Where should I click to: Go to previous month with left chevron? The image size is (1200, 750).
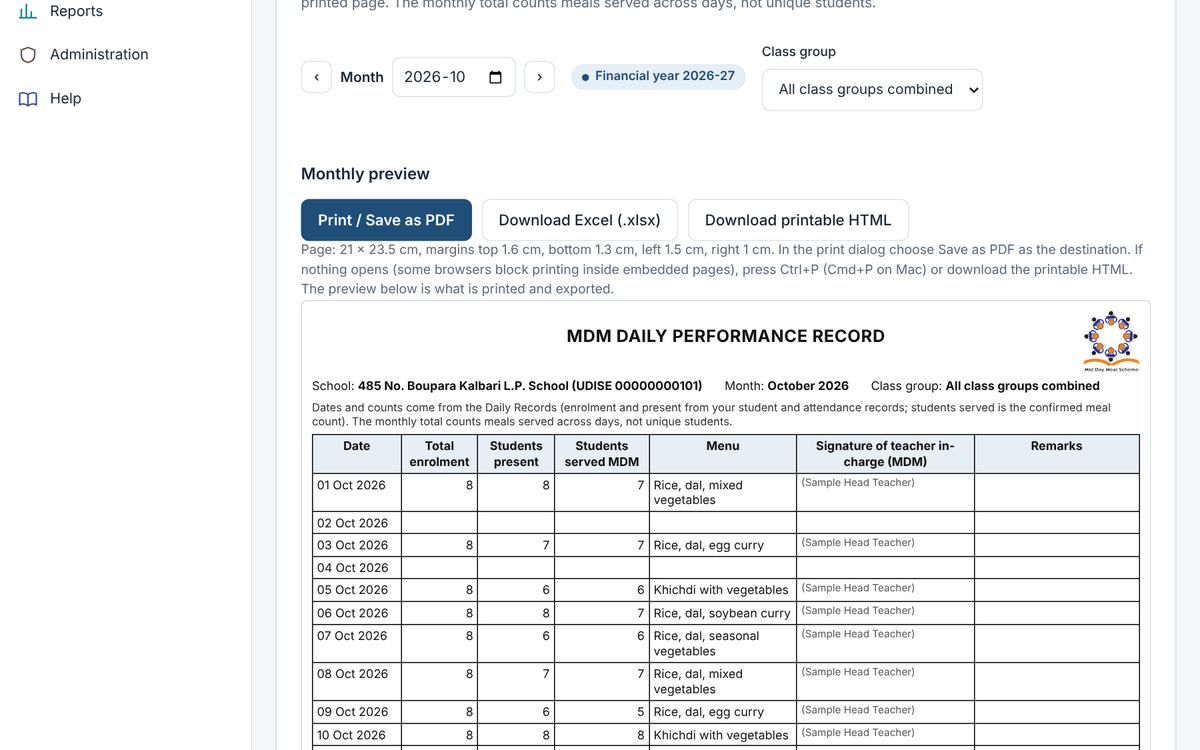click(x=316, y=77)
